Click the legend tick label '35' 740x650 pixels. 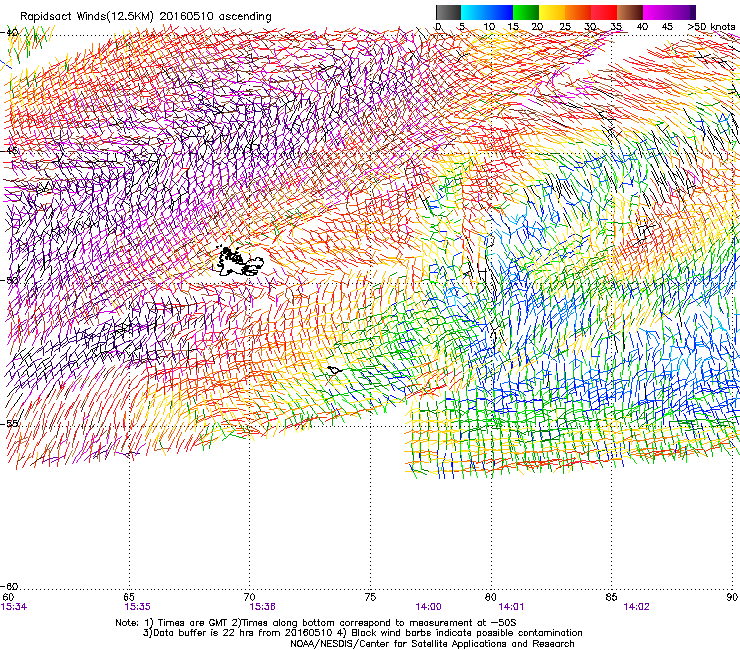click(616, 27)
